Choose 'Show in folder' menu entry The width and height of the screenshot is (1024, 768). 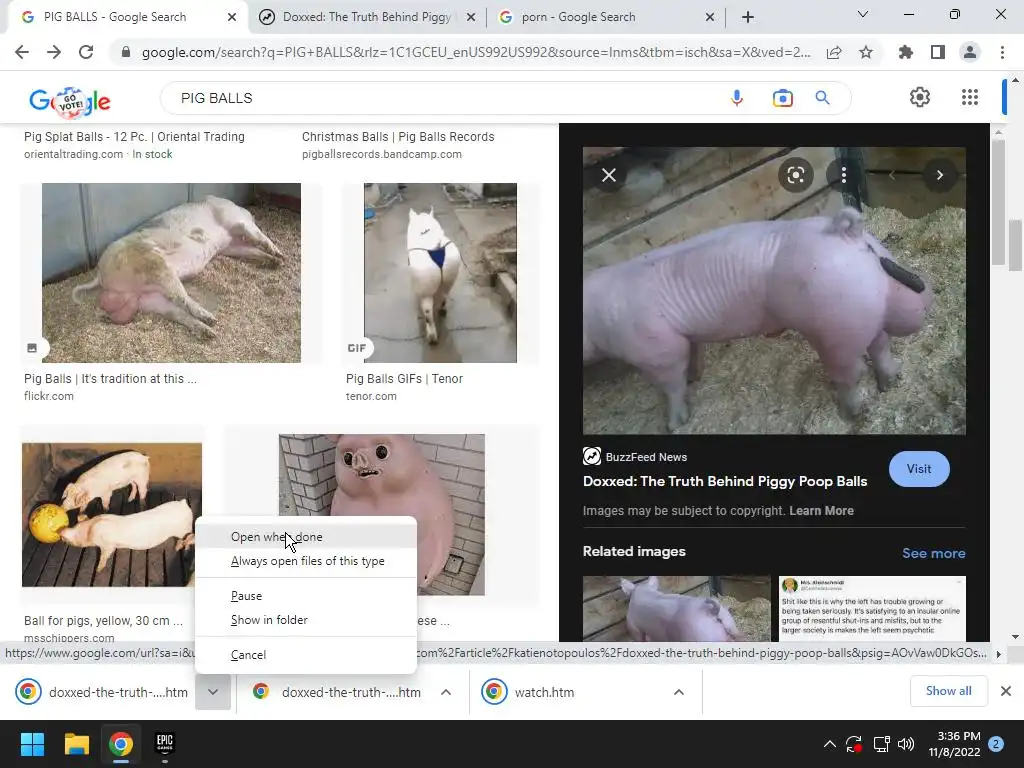coord(306,620)
